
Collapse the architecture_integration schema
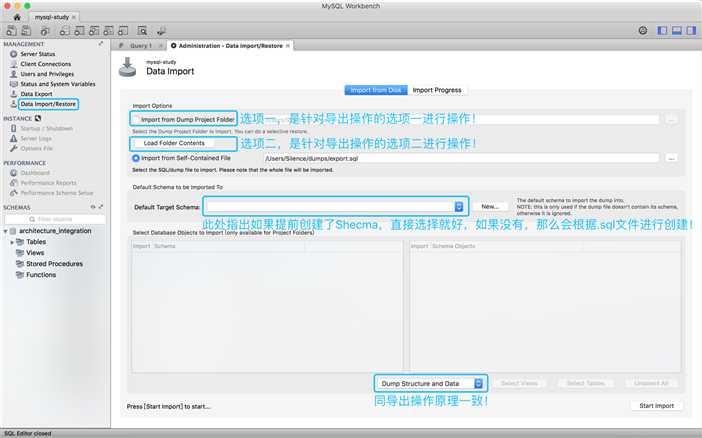point(5,231)
